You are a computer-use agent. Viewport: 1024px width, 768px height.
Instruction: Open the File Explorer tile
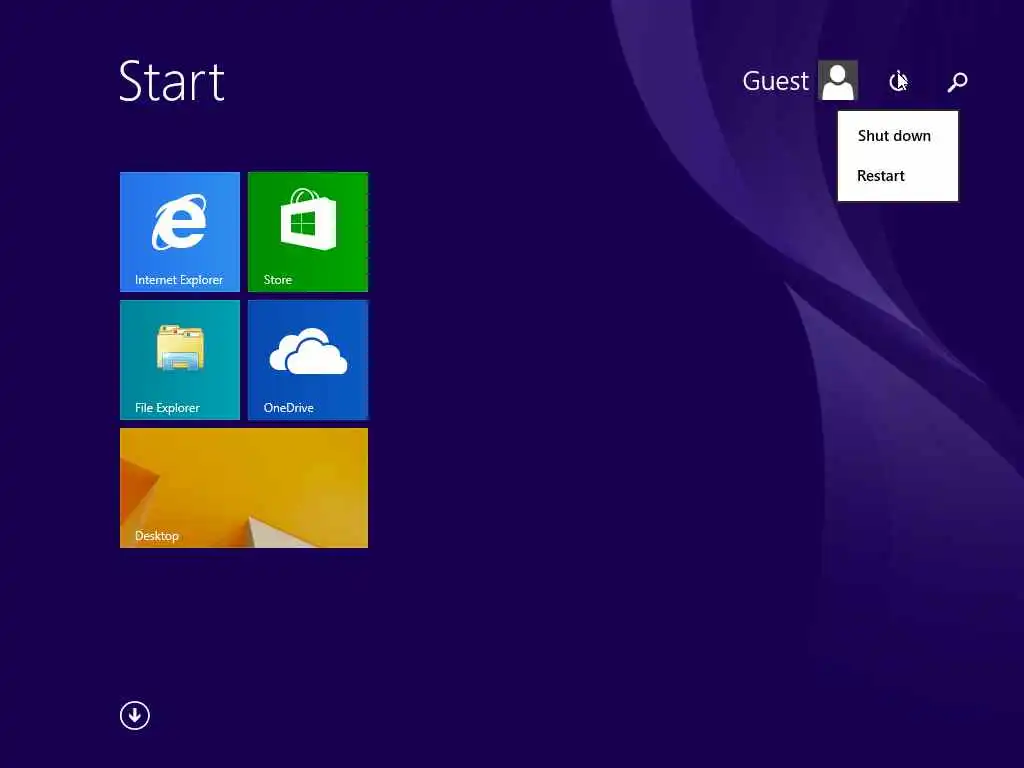point(180,360)
